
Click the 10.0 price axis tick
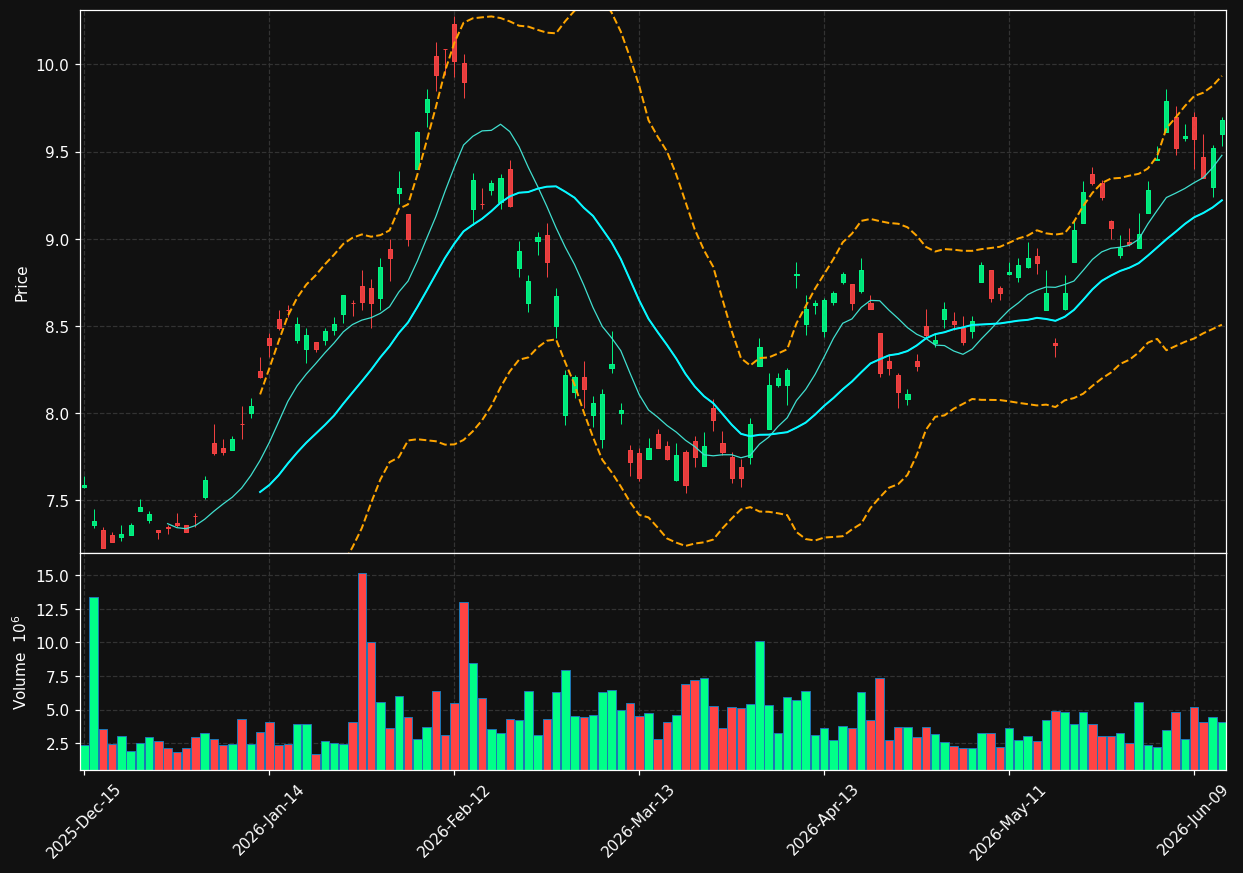tap(54, 65)
